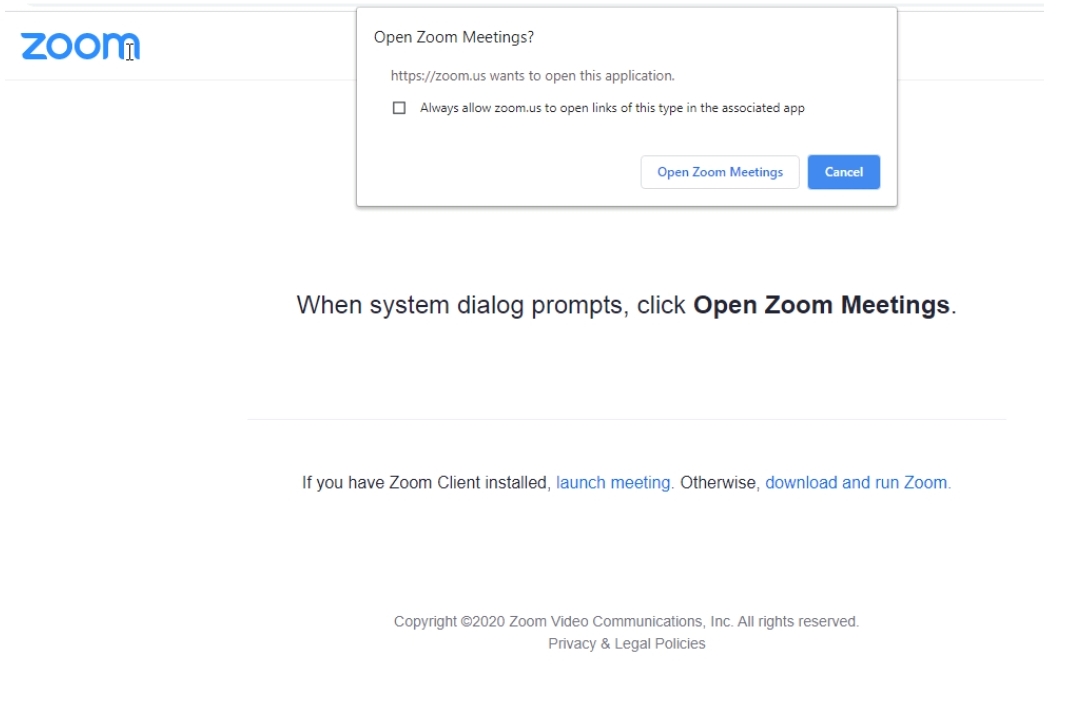The height and width of the screenshot is (728, 1080).
Task: Click the 'Copyright ©2020' footer text
Action: [449, 622]
